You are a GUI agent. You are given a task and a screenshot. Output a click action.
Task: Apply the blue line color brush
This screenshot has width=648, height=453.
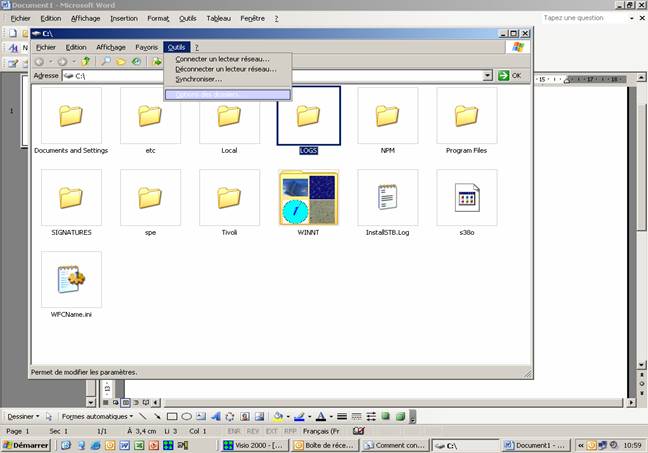point(299,417)
